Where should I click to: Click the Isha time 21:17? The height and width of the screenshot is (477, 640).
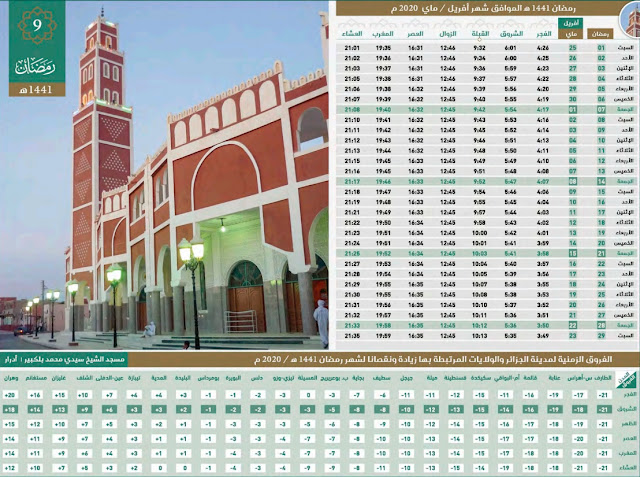point(352,182)
